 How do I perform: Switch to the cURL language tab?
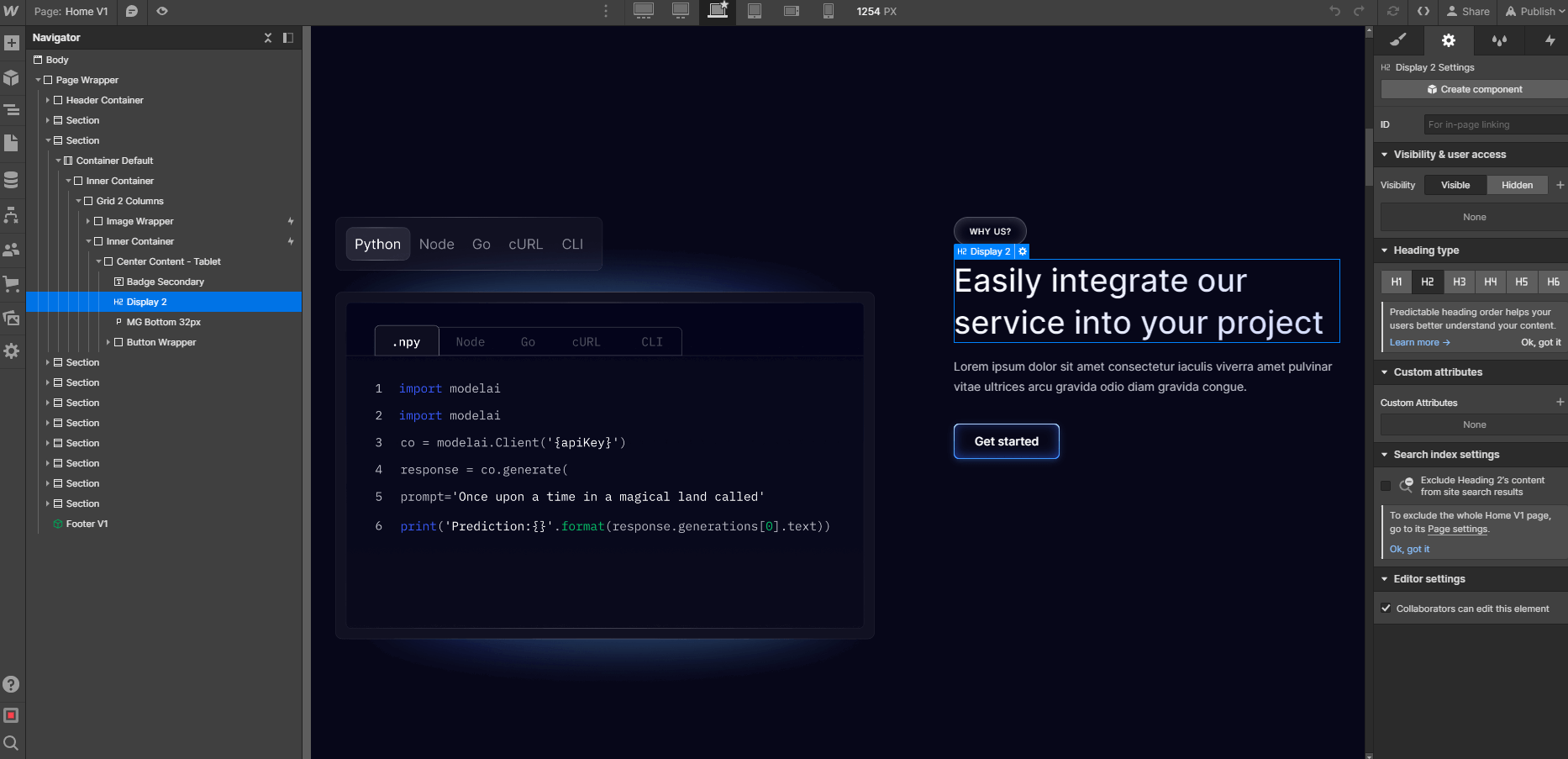[x=525, y=244]
